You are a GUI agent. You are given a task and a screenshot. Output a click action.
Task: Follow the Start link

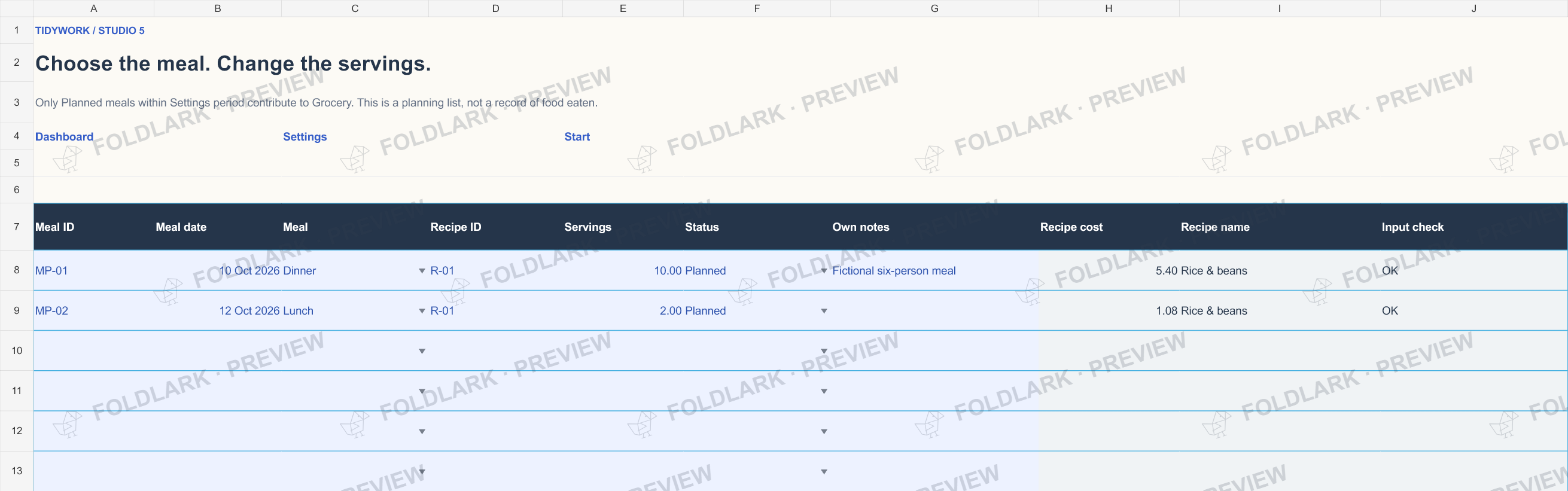(577, 137)
